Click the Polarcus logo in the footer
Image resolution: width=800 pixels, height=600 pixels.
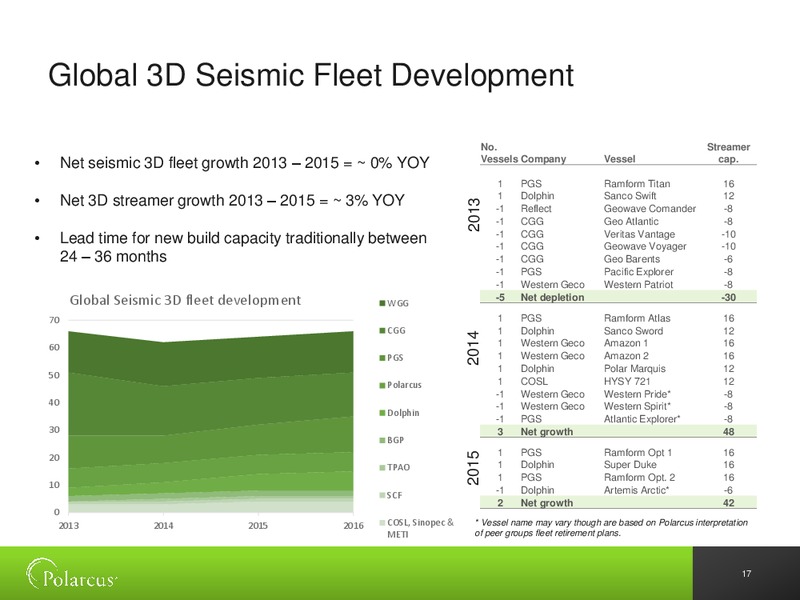pos(72,573)
